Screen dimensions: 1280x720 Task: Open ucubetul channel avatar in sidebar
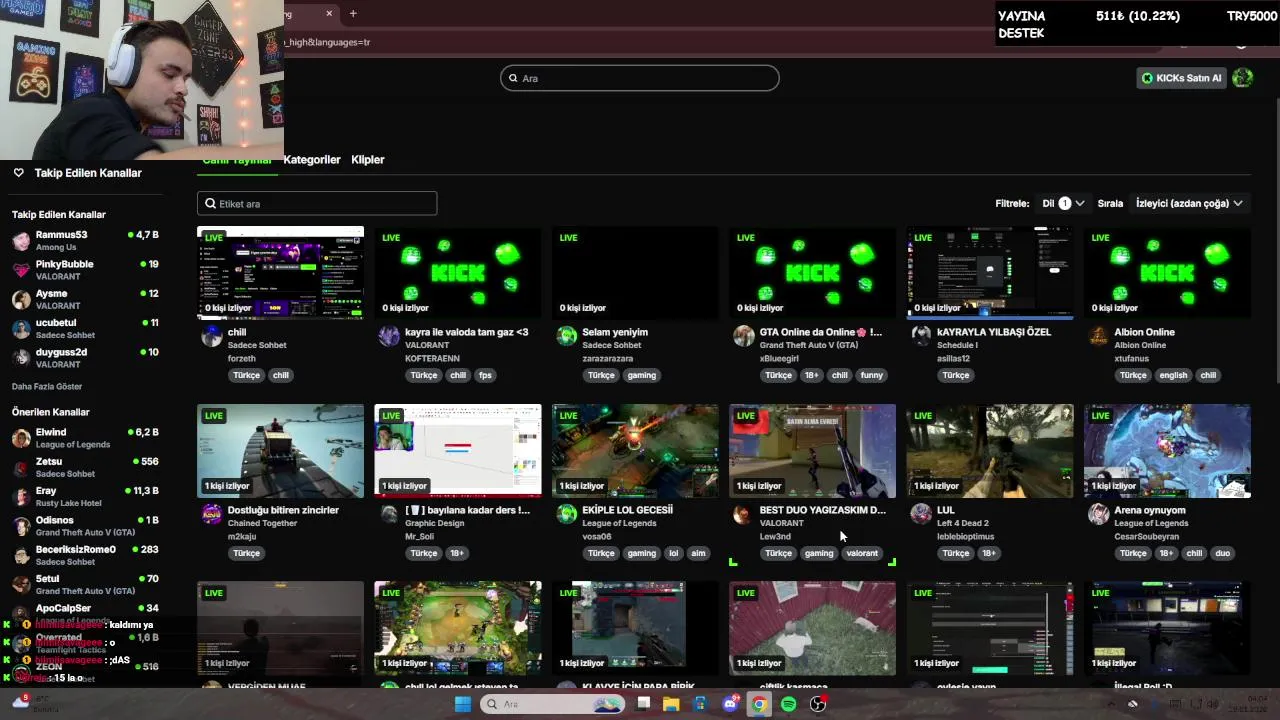pos(21,329)
